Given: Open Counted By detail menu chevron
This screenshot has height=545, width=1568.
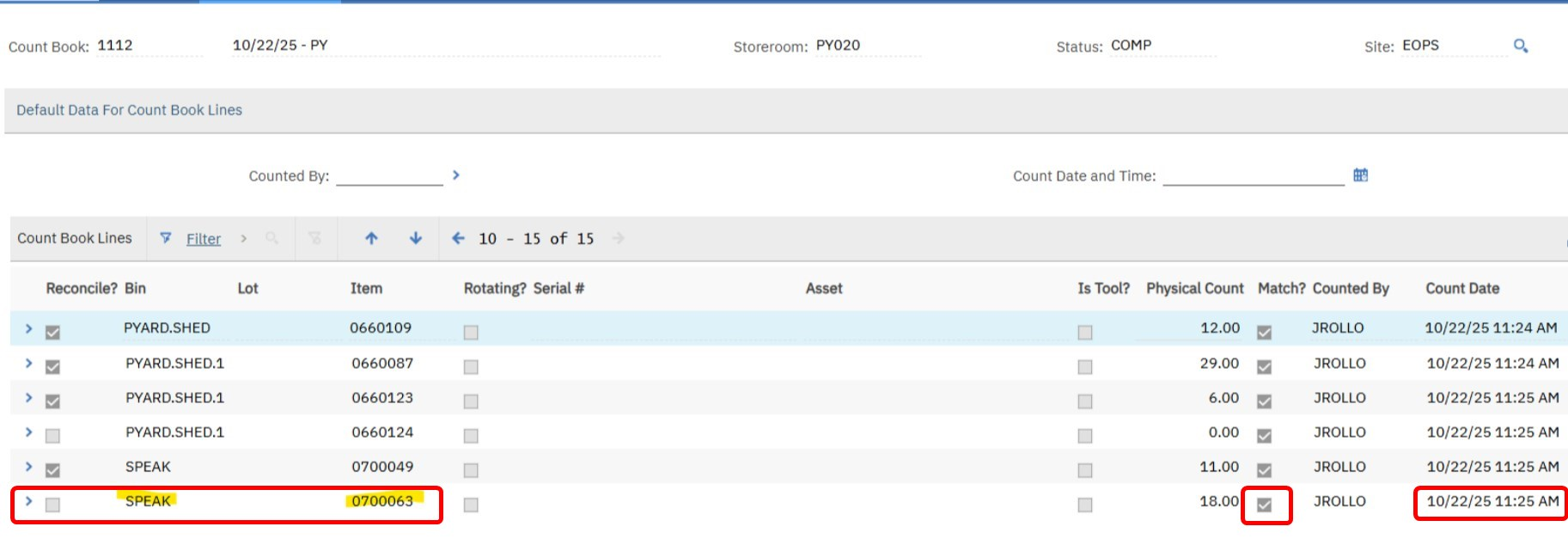Looking at the screenshot, I should (456, 175).
